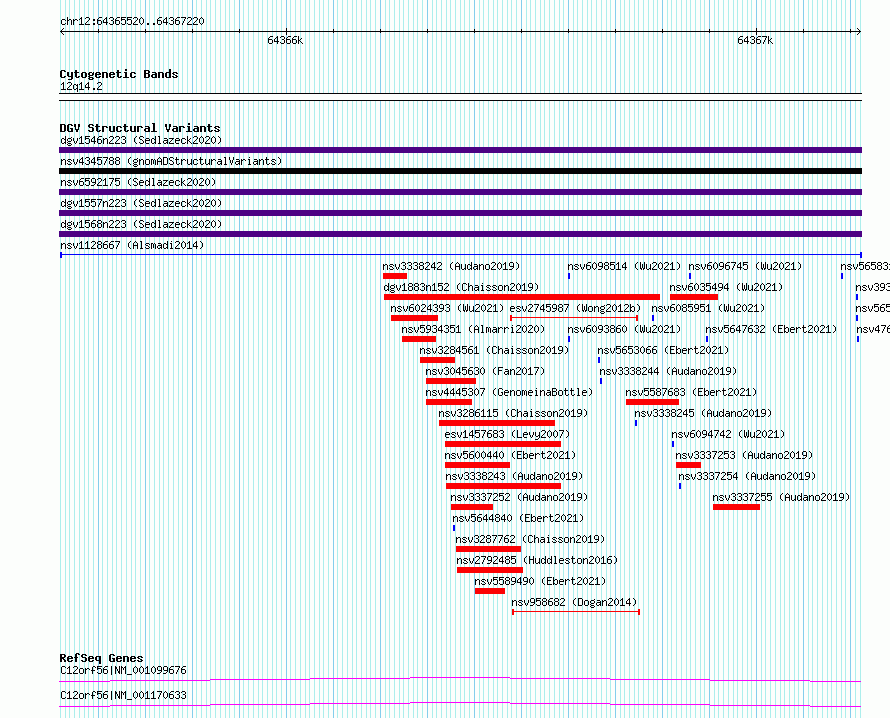
Task: Click the nsv3284561 (Chaisson2019) label
Action: [494, 350]
